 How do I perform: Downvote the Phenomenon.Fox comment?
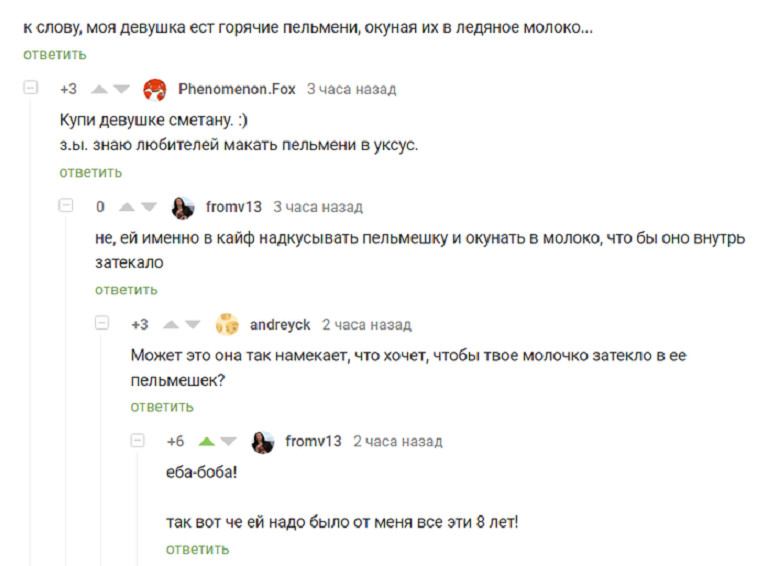121,89
